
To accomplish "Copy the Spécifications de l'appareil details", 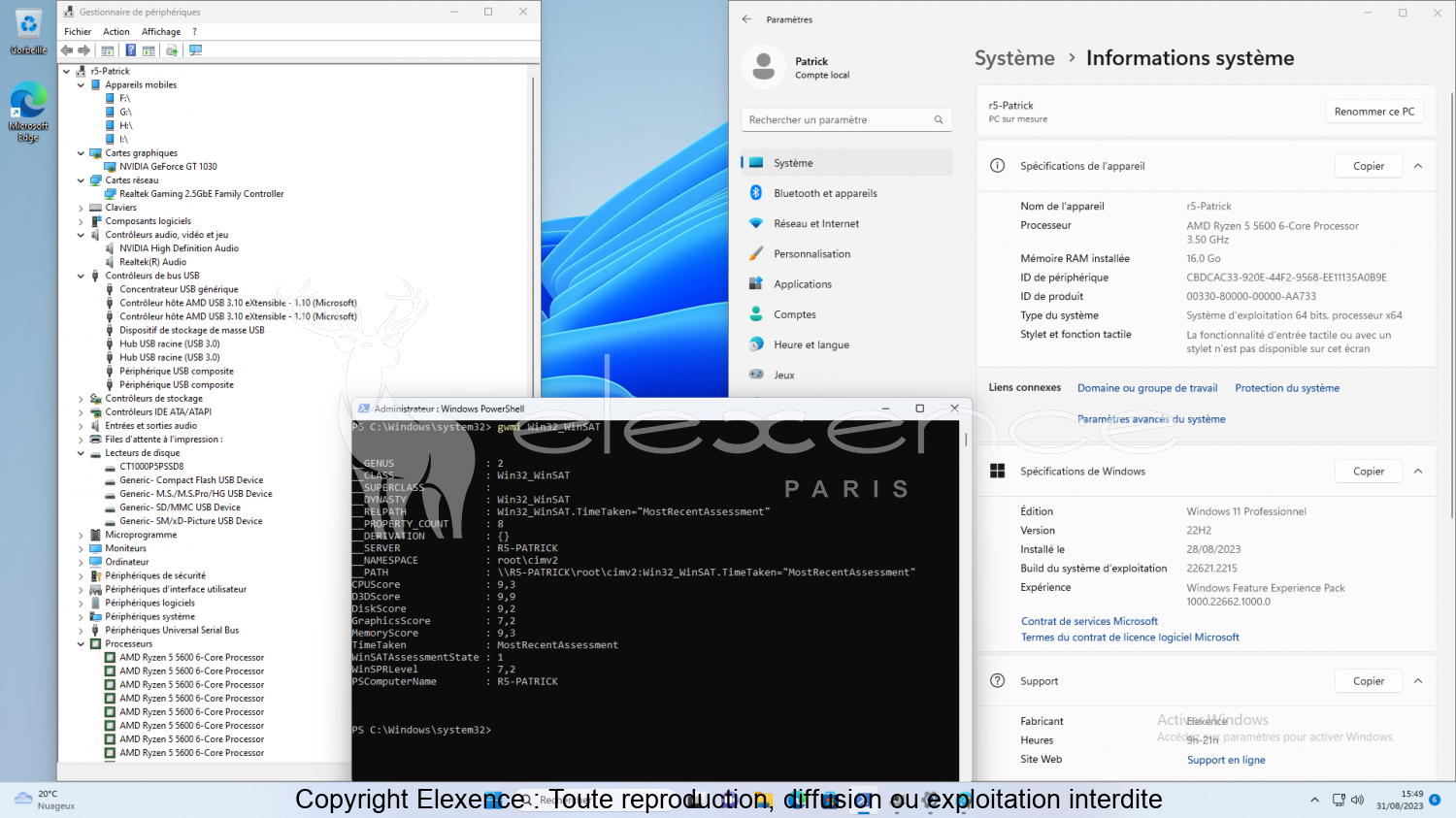I will pos(1369,166).
